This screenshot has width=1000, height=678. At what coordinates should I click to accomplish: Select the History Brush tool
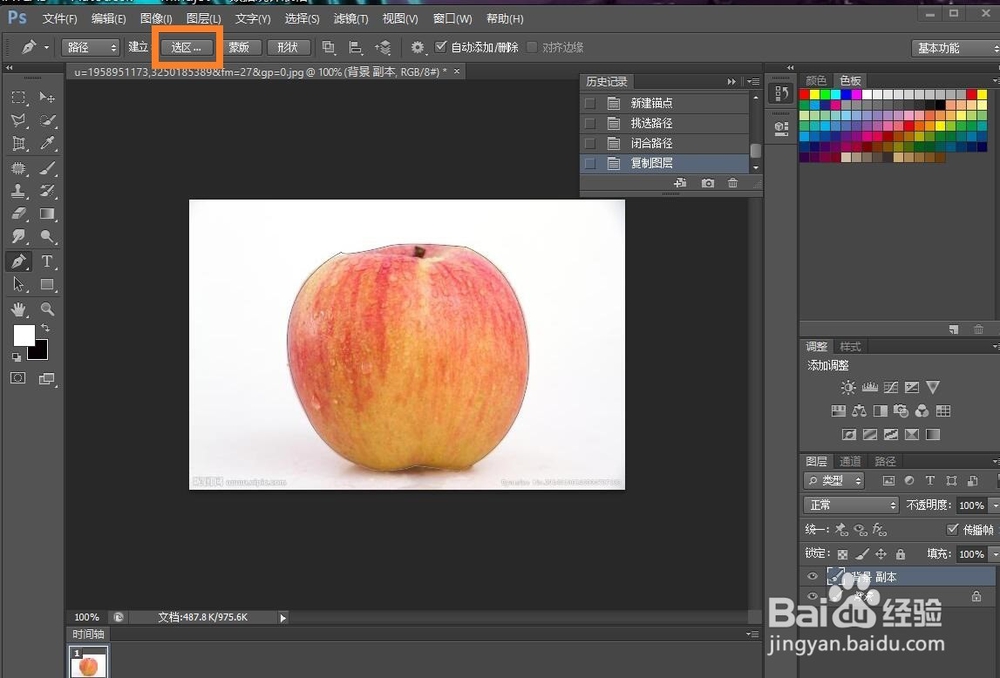pyautogui.click(x=47, y=191)
